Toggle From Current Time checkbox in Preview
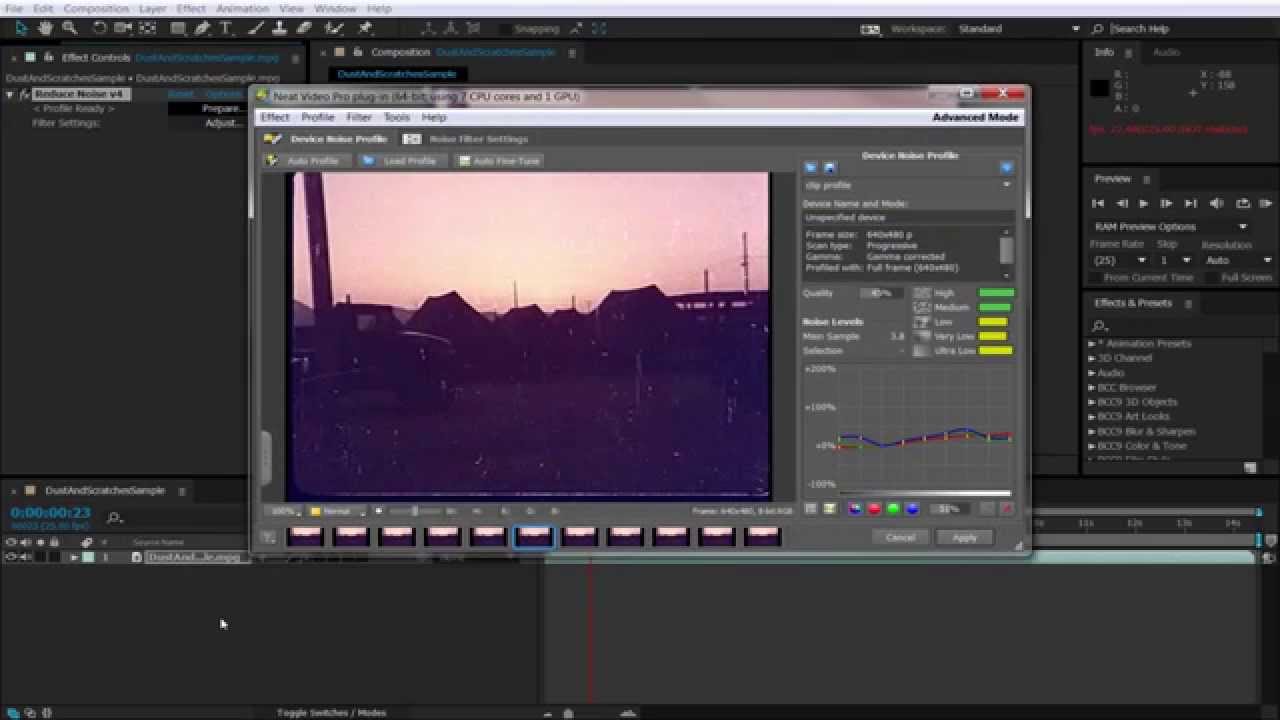The height and width of the screenshot is (720, 1280). click(x=1096, y=277)
